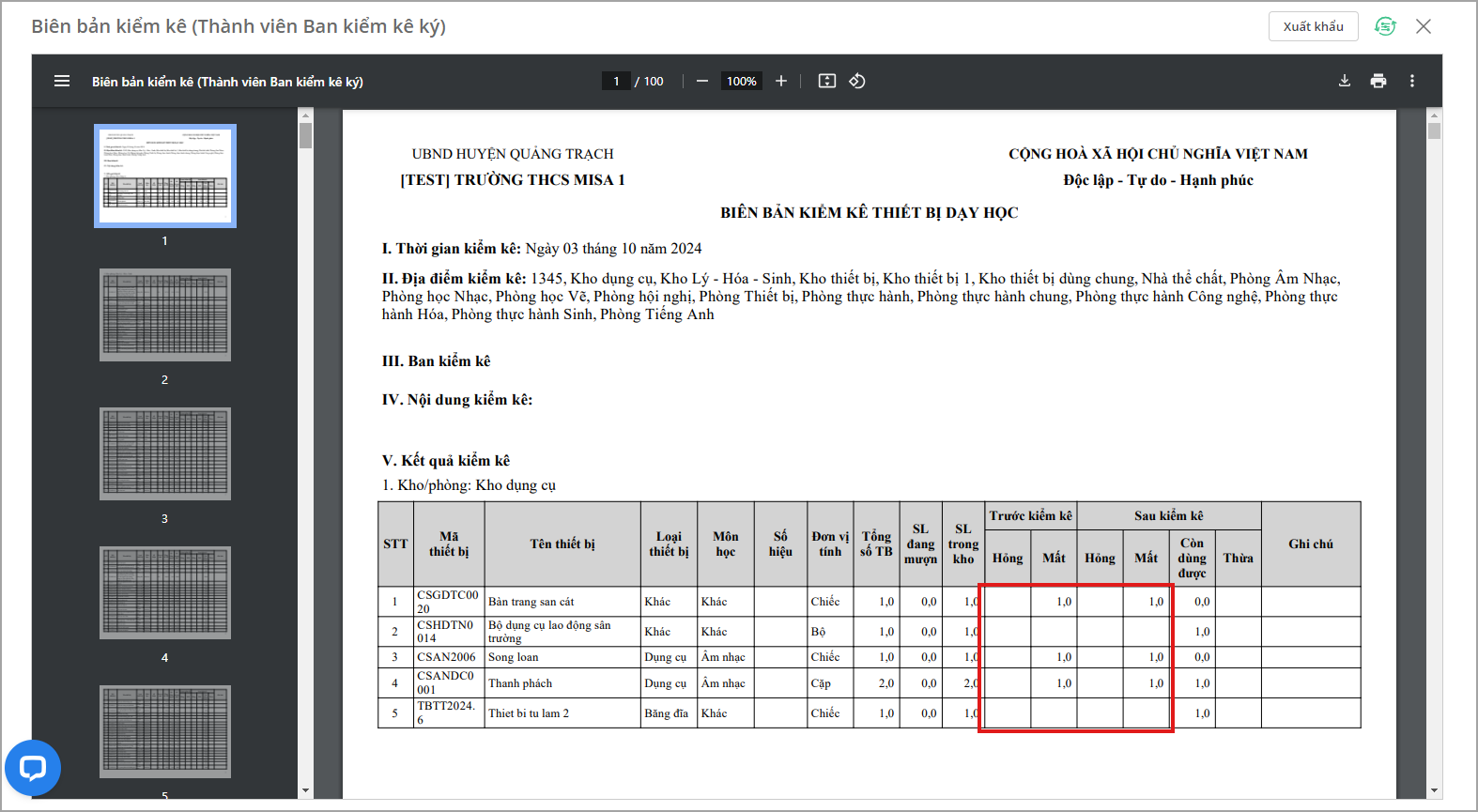1478x812 pixels.
Task: Click the heading I. Thời gian kiểm kê
Action: [451, 249]
